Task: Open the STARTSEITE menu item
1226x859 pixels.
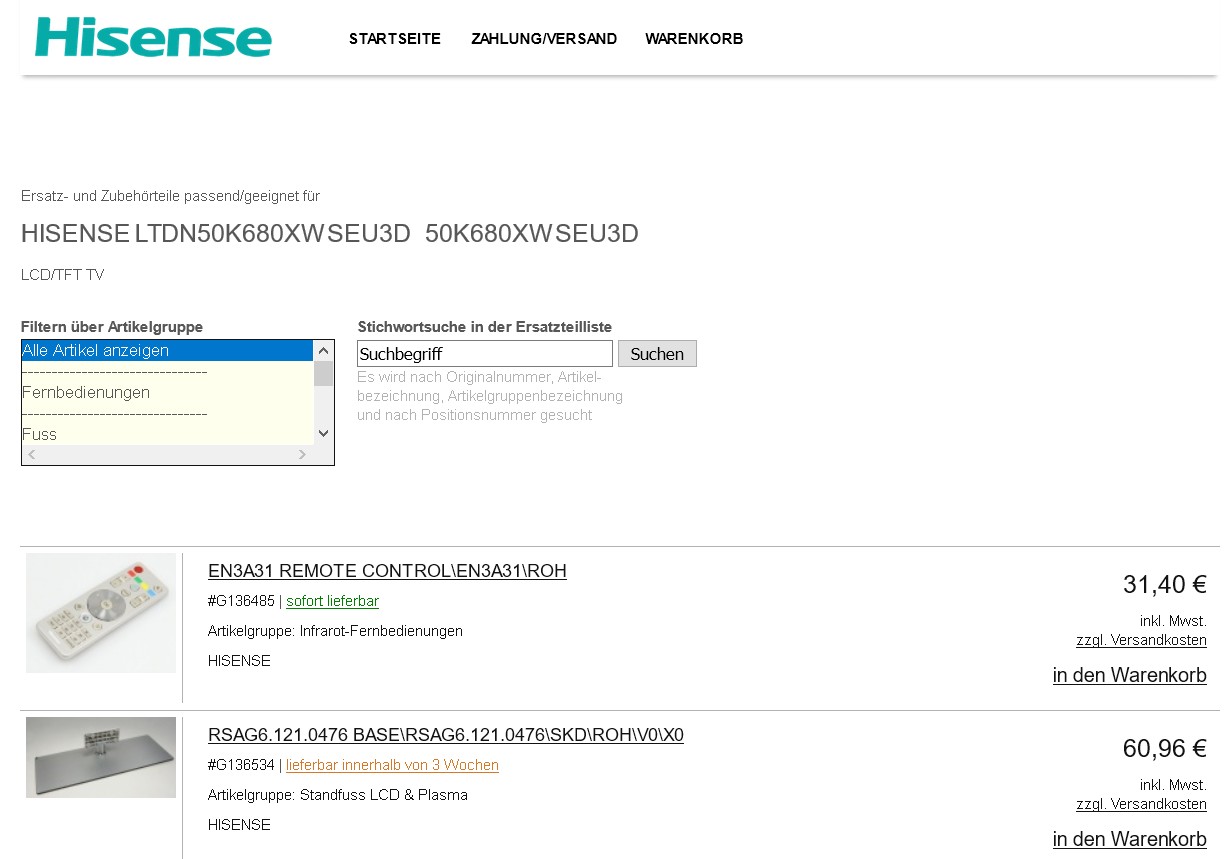Action: (395, 39)
